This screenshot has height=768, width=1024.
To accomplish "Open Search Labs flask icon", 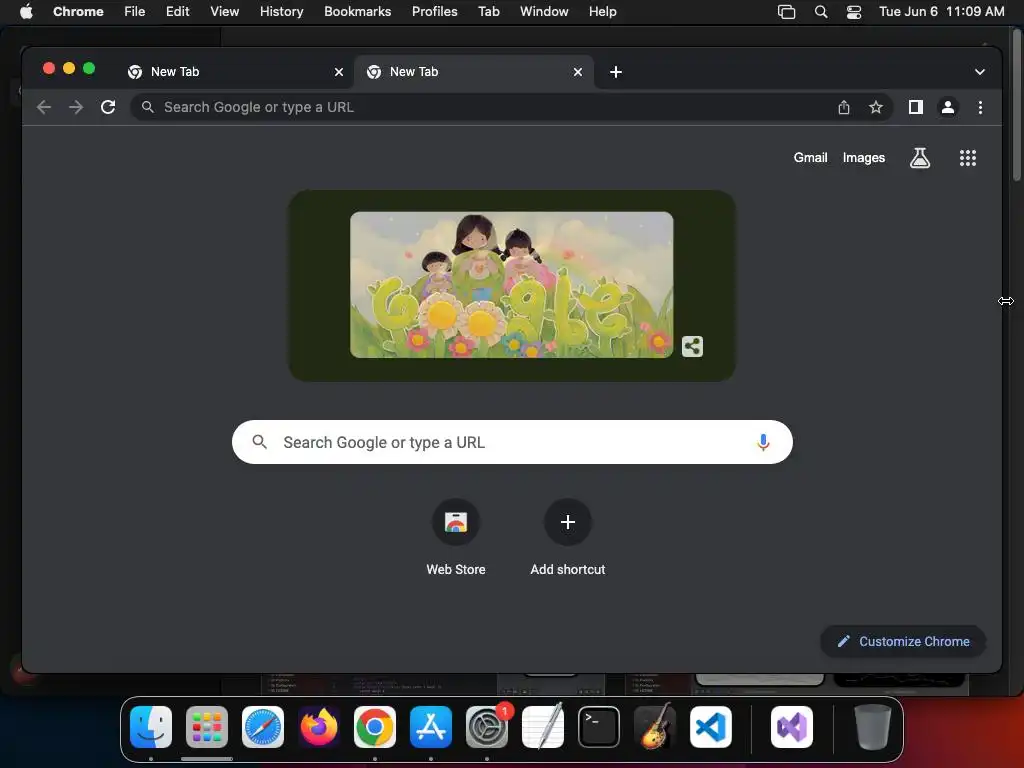I will click(920, 157).
